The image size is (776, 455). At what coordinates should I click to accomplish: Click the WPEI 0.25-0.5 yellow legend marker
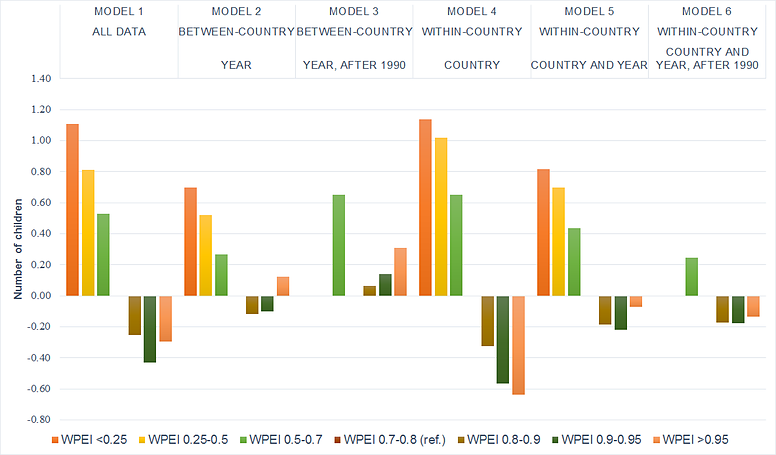[x=142, y=440]
